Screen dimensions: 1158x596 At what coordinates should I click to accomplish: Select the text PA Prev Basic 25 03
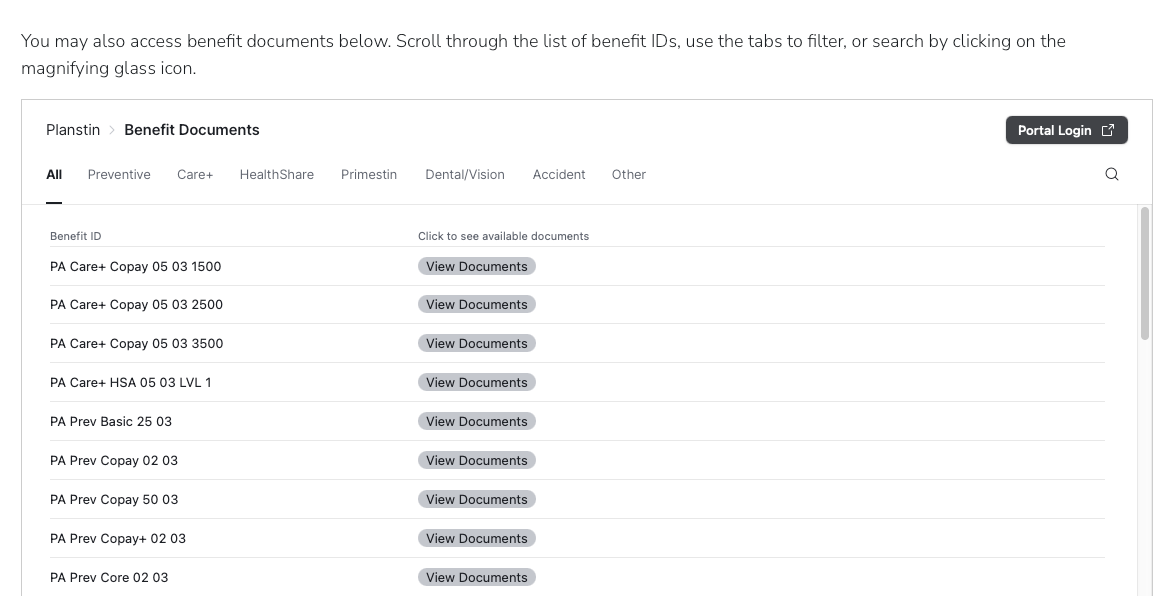pyautogui.click(x=111, y=422)
